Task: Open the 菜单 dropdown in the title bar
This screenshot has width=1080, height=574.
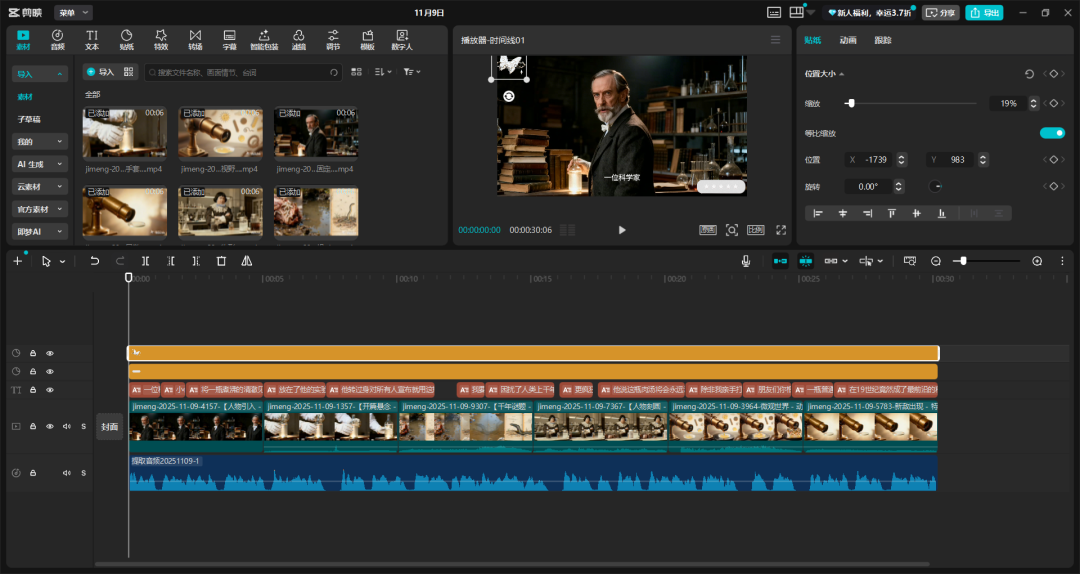Action: (73, 13)
